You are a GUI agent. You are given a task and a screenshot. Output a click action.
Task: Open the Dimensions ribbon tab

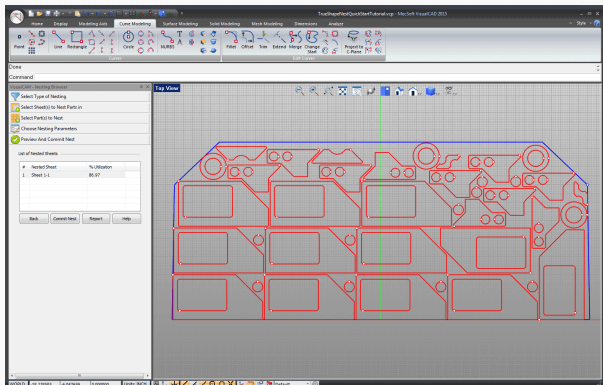pyautogui.click(x=306, y=24)
